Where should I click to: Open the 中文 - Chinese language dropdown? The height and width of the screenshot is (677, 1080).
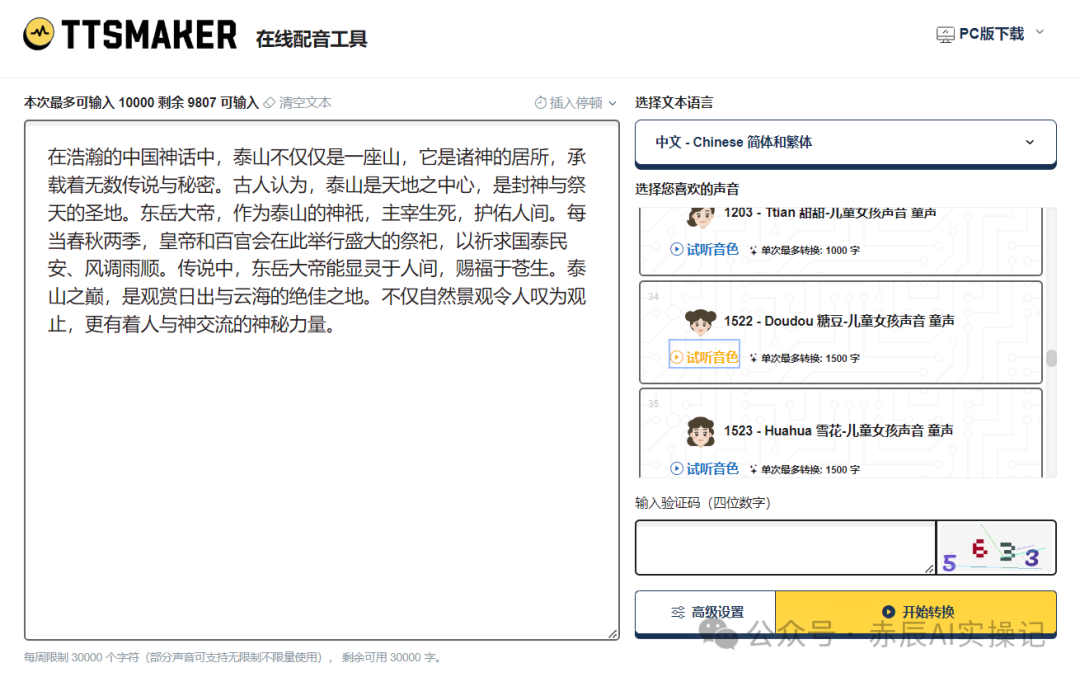[845, 143]
